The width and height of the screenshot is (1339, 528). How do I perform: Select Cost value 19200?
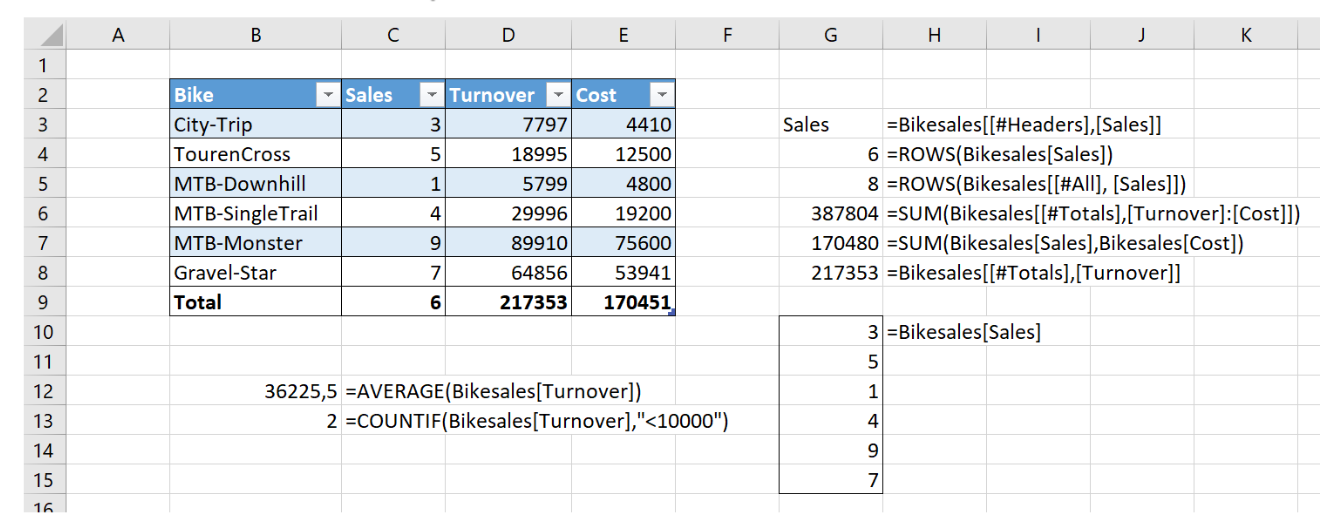point(623,213)
